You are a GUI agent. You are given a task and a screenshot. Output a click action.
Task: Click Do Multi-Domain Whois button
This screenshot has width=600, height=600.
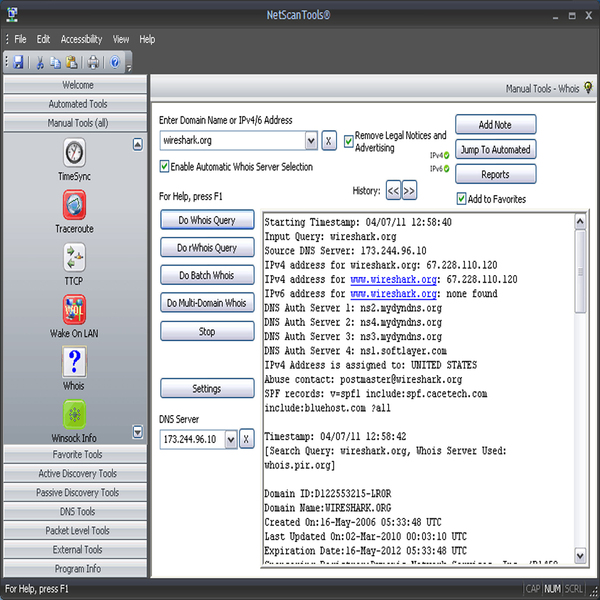(x=207, y=303)
